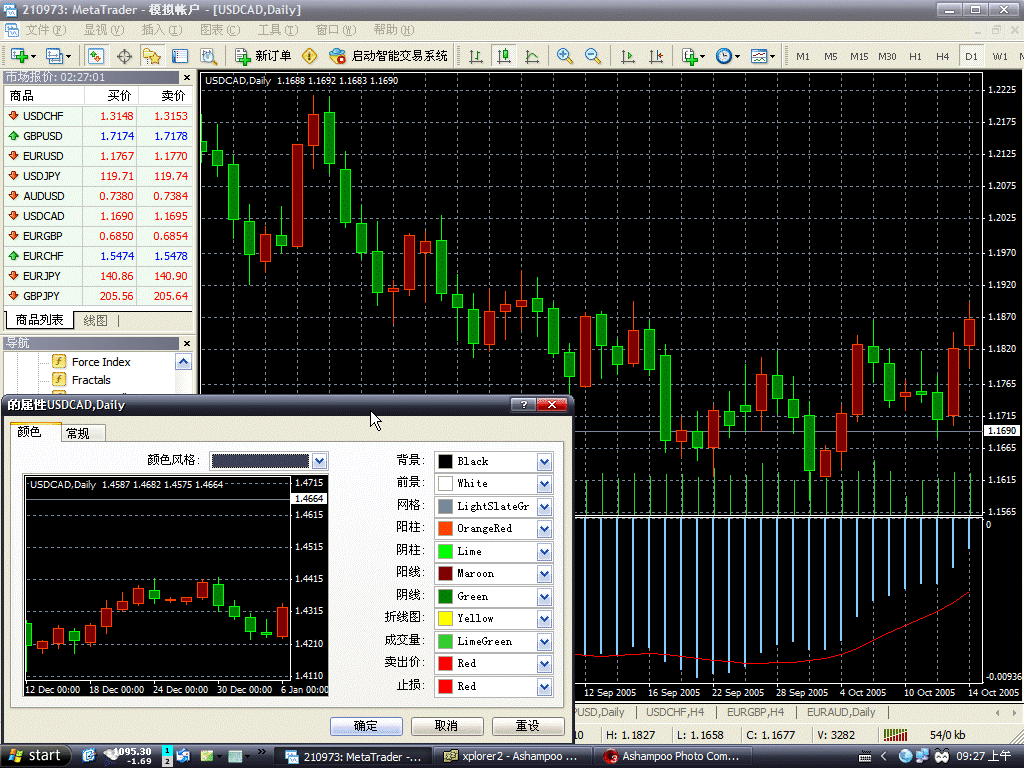
Task: Switch to the EURAUD,Daily chart tab
Action: tap(841, 712)
